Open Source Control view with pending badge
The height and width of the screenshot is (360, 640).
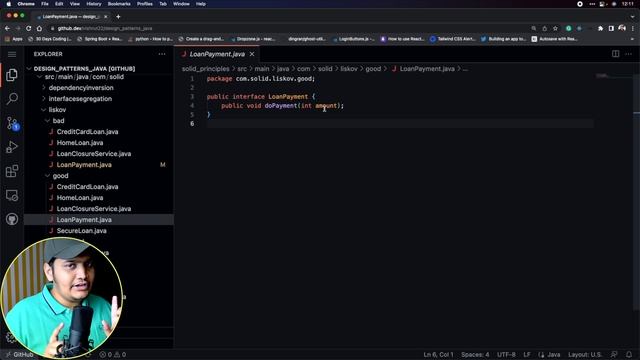pyautogui.click(x=12, y=123)
